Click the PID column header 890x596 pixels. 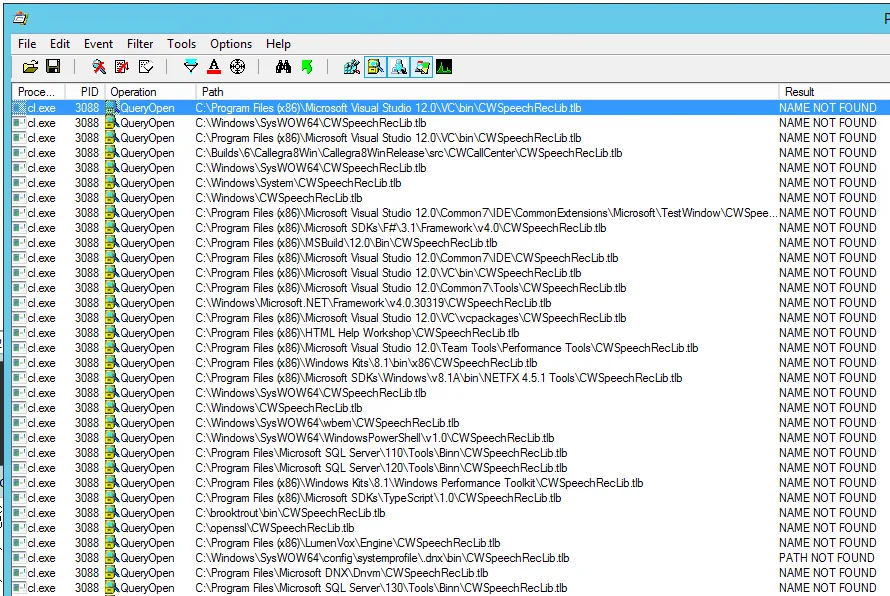(84, 92)
